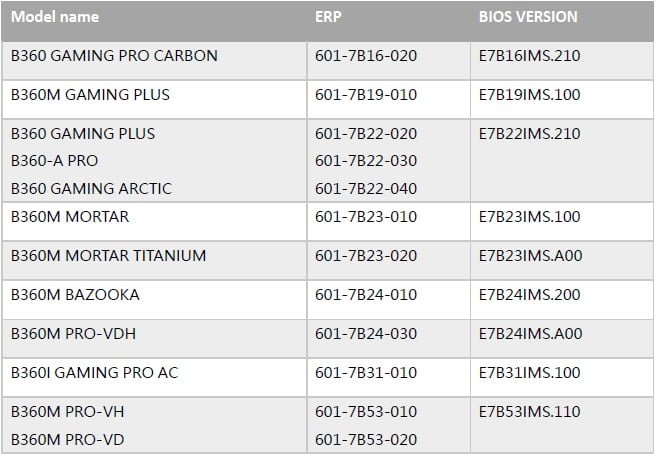Viewport: 656px width, 455px height.
Task: Select the B360M PRO-VH model name
Action: coord(68,412)
